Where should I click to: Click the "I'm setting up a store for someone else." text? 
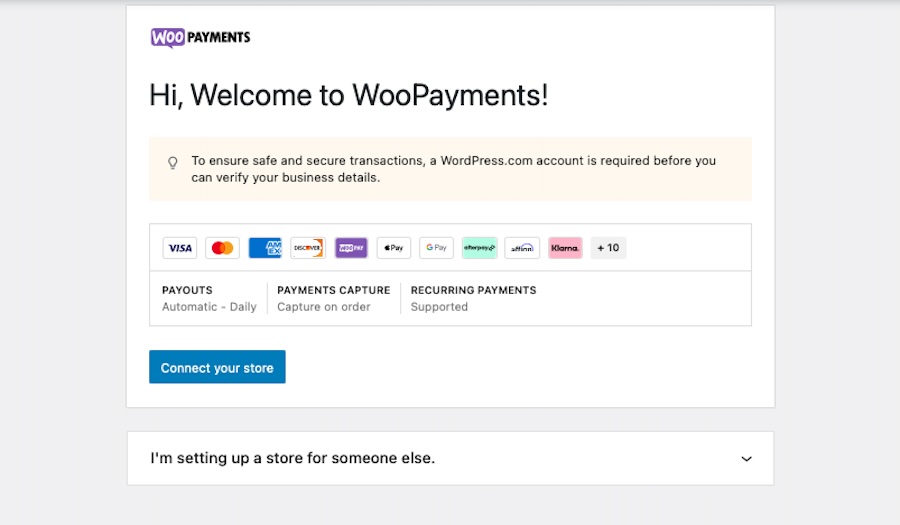[x=293, y=458]
